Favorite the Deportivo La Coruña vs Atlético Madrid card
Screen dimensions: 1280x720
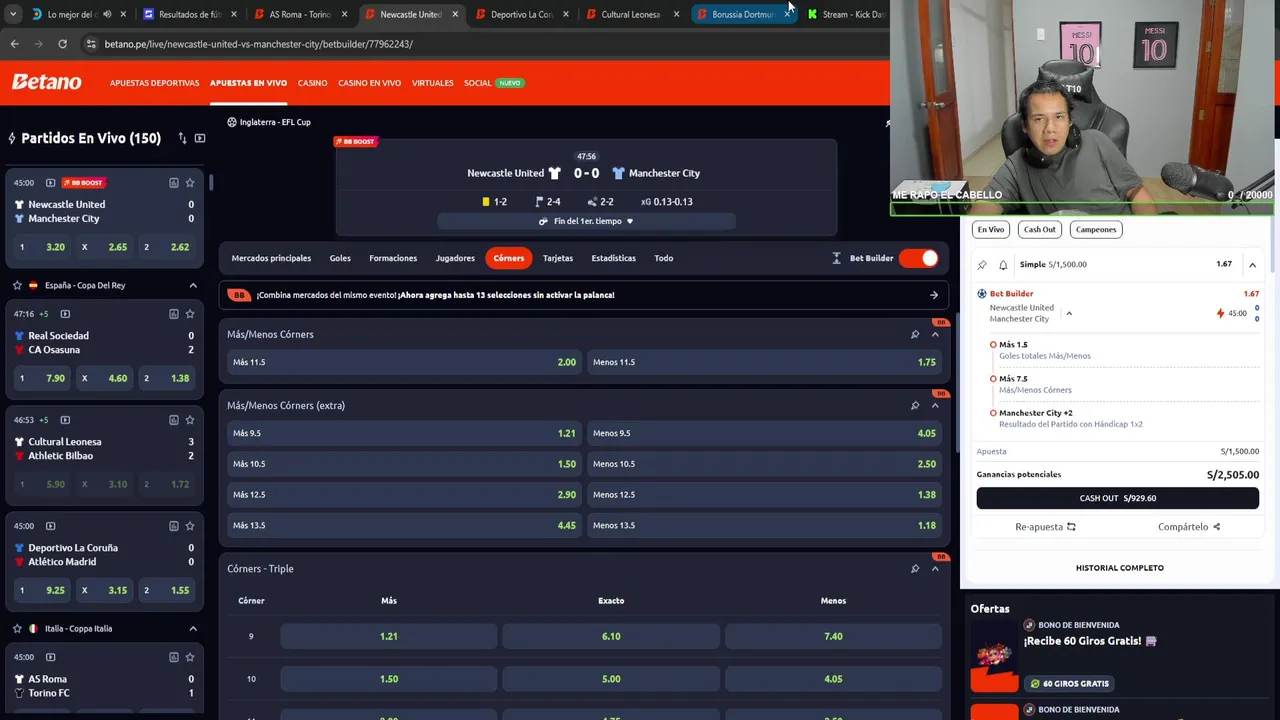coord(190,526)
